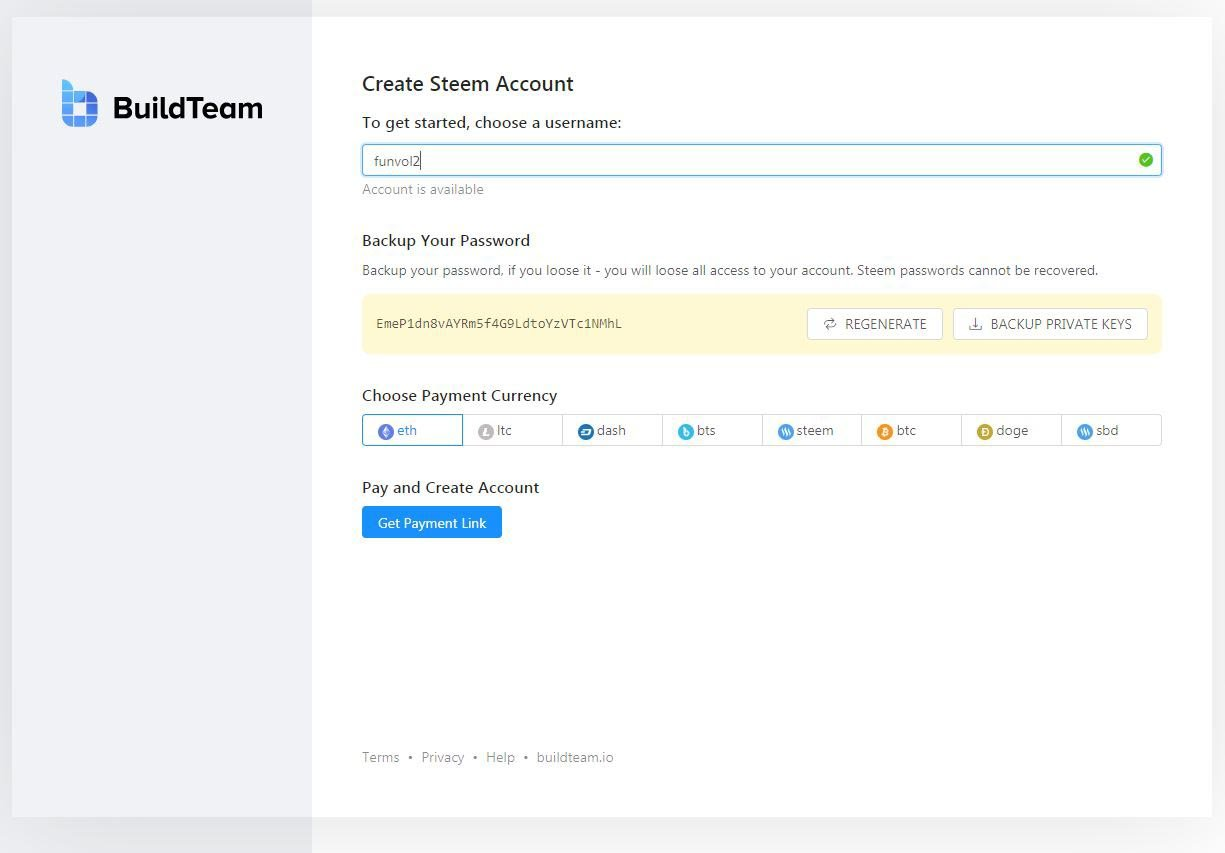This screenshot has height=853, width=1225.
Task: Click the green username availability checkmark
Action: tap(1146, 160)
